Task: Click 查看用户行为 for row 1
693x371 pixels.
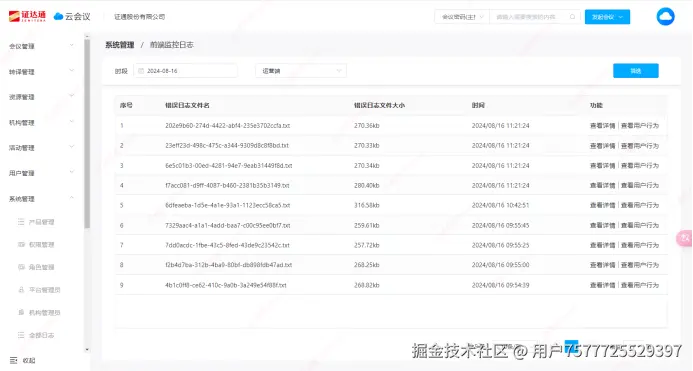Action: coord(640,126)
